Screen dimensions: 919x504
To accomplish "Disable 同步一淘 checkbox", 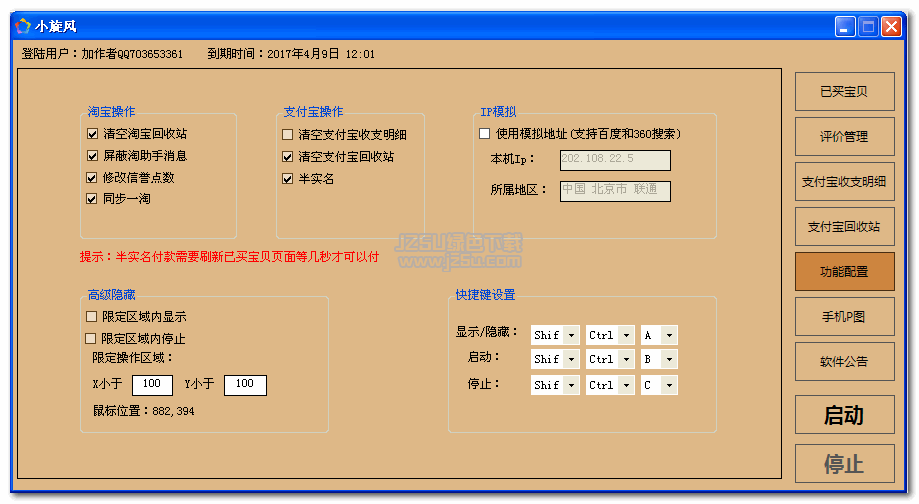I will [x=91, y=199].
